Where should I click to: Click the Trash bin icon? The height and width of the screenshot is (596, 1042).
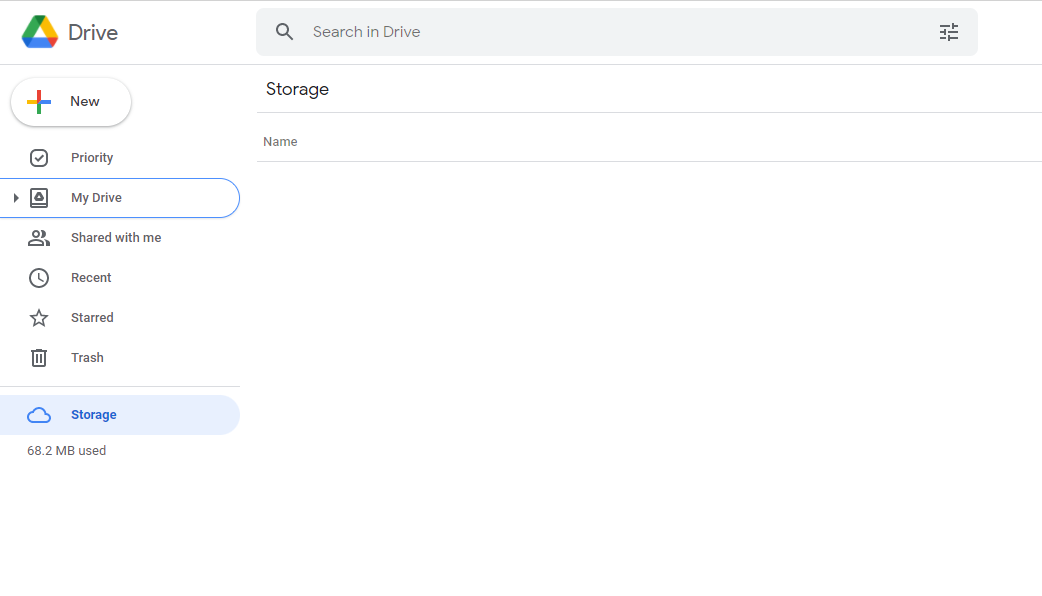[x=39, y=358]
